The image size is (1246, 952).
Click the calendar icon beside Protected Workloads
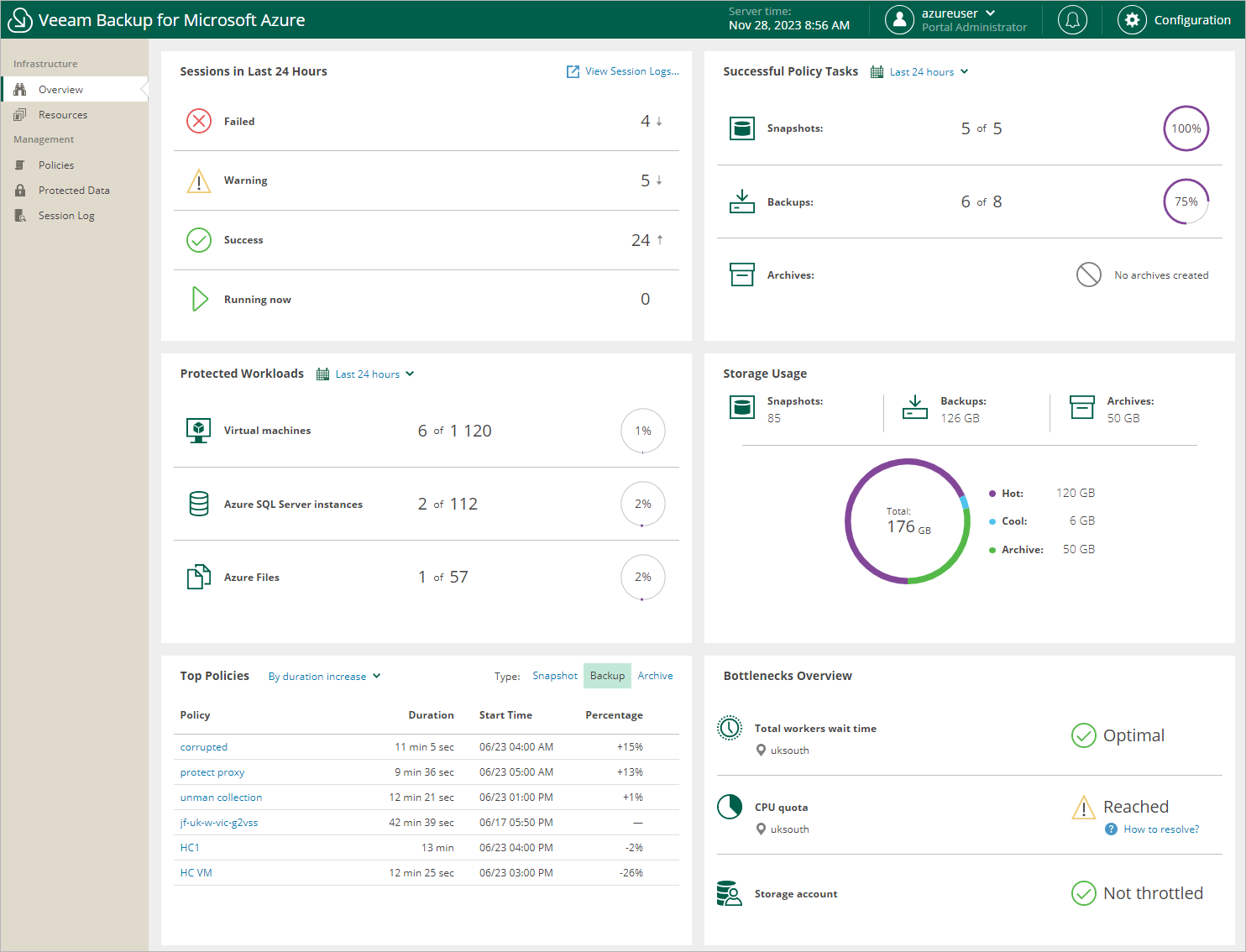pyautogui.click(x=322, y=374)
